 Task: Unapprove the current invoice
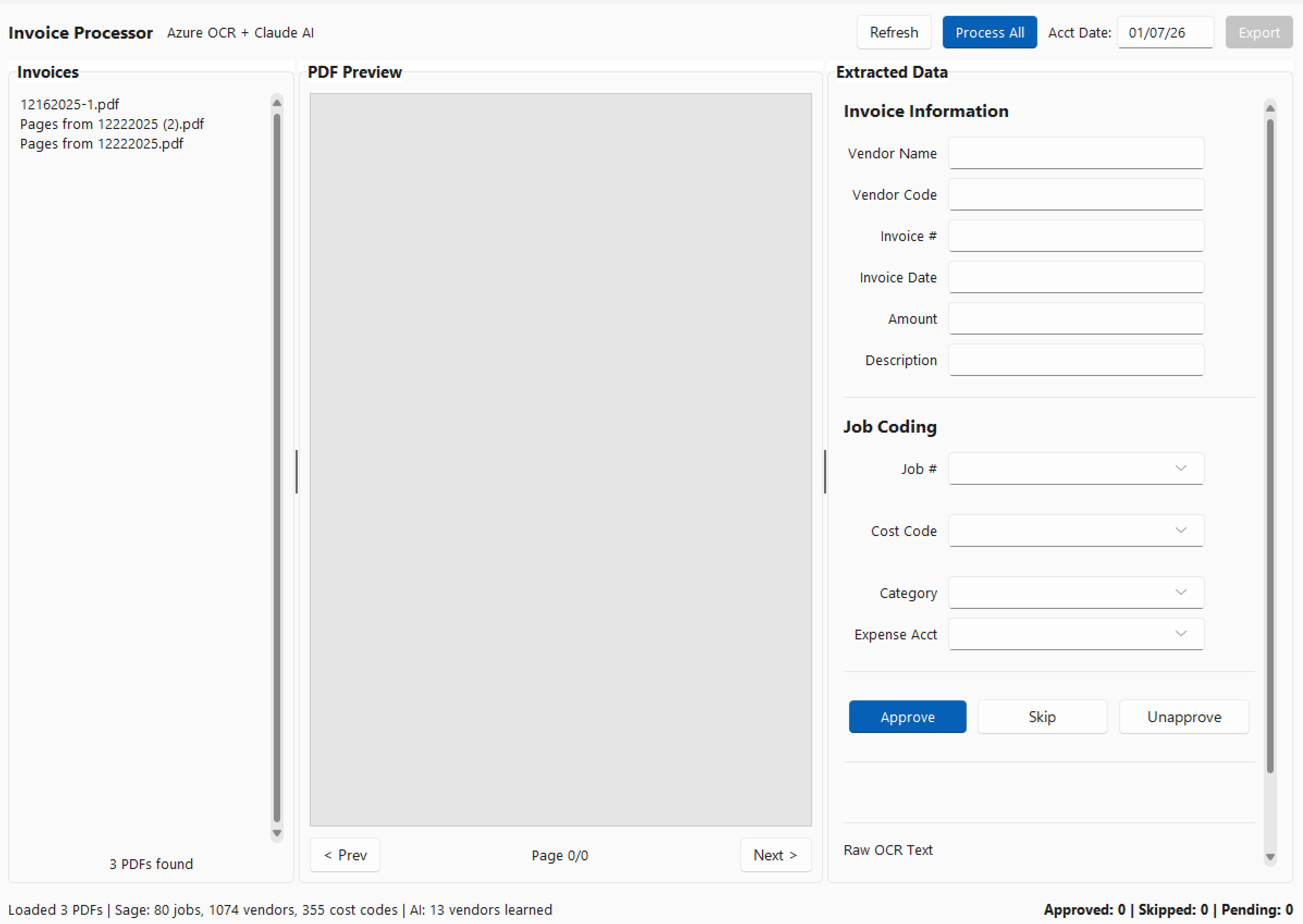pos(1183,716)
